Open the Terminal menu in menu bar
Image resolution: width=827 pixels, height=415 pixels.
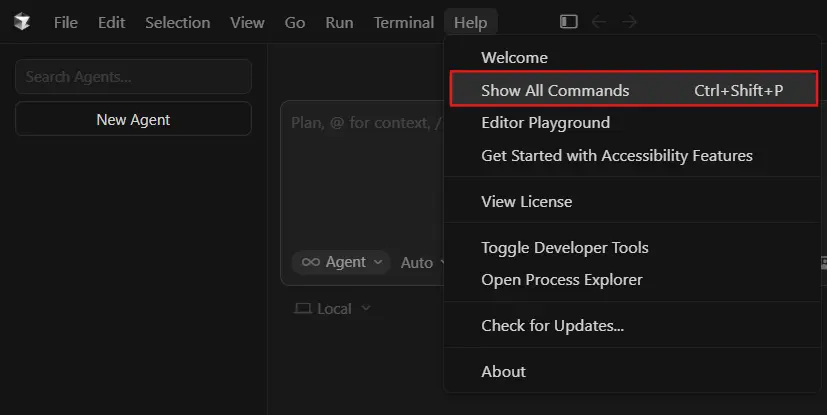(x=403, y=22)
